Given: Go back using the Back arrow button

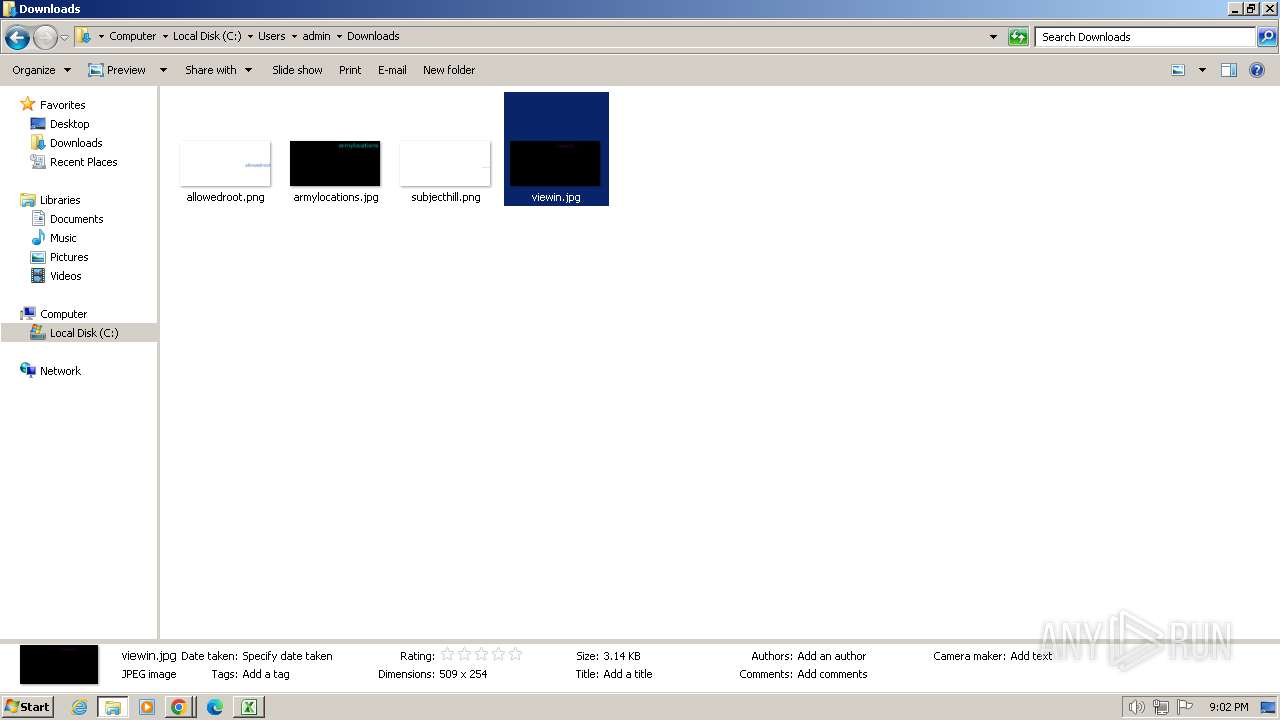Looking at the screenshot, I should click(17, 37).
